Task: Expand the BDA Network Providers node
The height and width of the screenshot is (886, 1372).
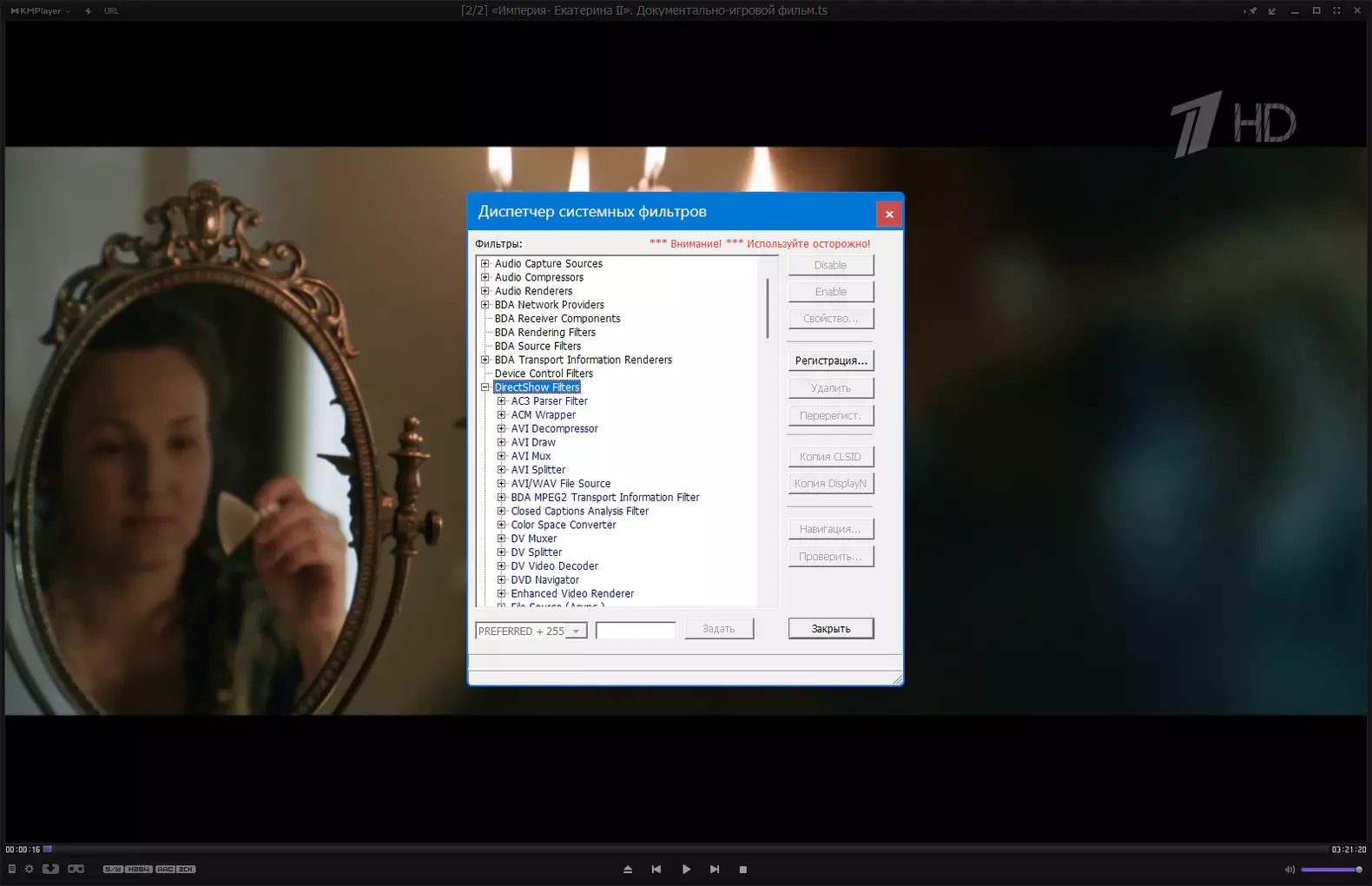Action: tap(485, 305)
